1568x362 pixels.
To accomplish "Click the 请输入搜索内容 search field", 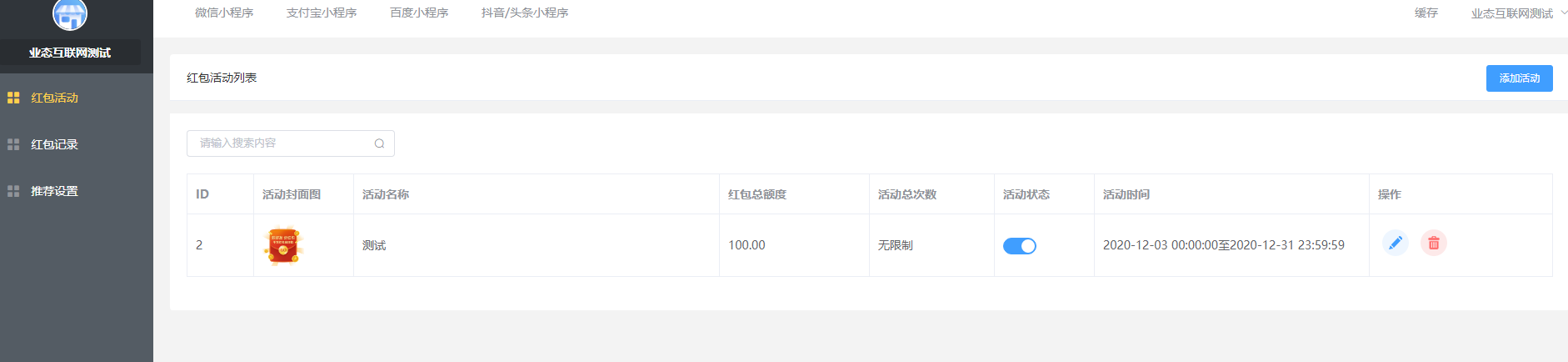I will (x=290, y=143).
